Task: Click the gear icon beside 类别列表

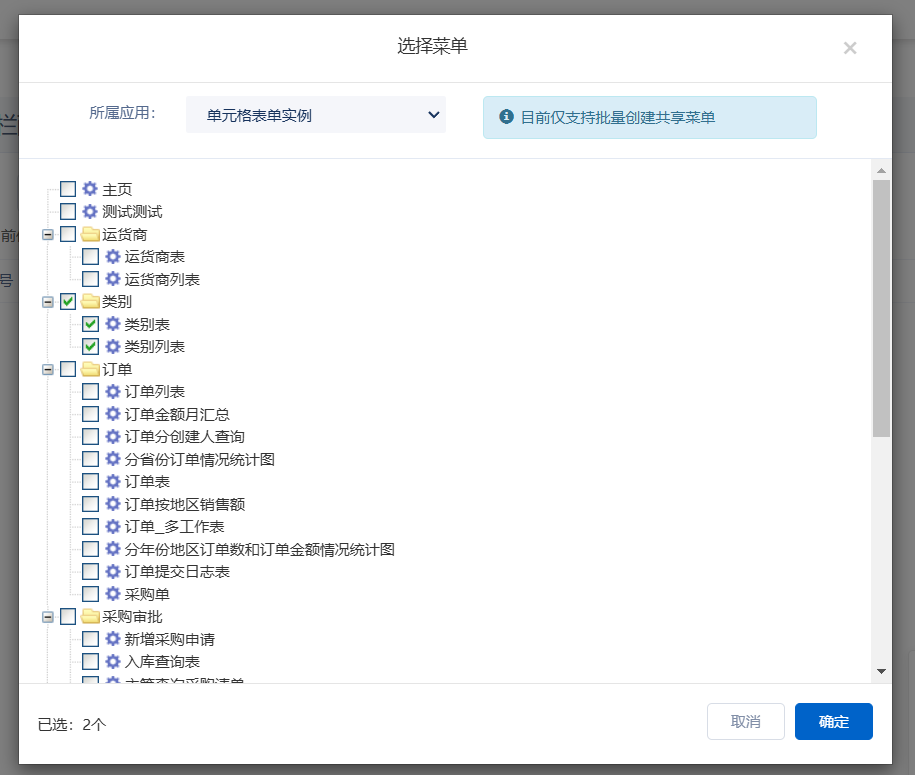Action: (x=113, y=346)
